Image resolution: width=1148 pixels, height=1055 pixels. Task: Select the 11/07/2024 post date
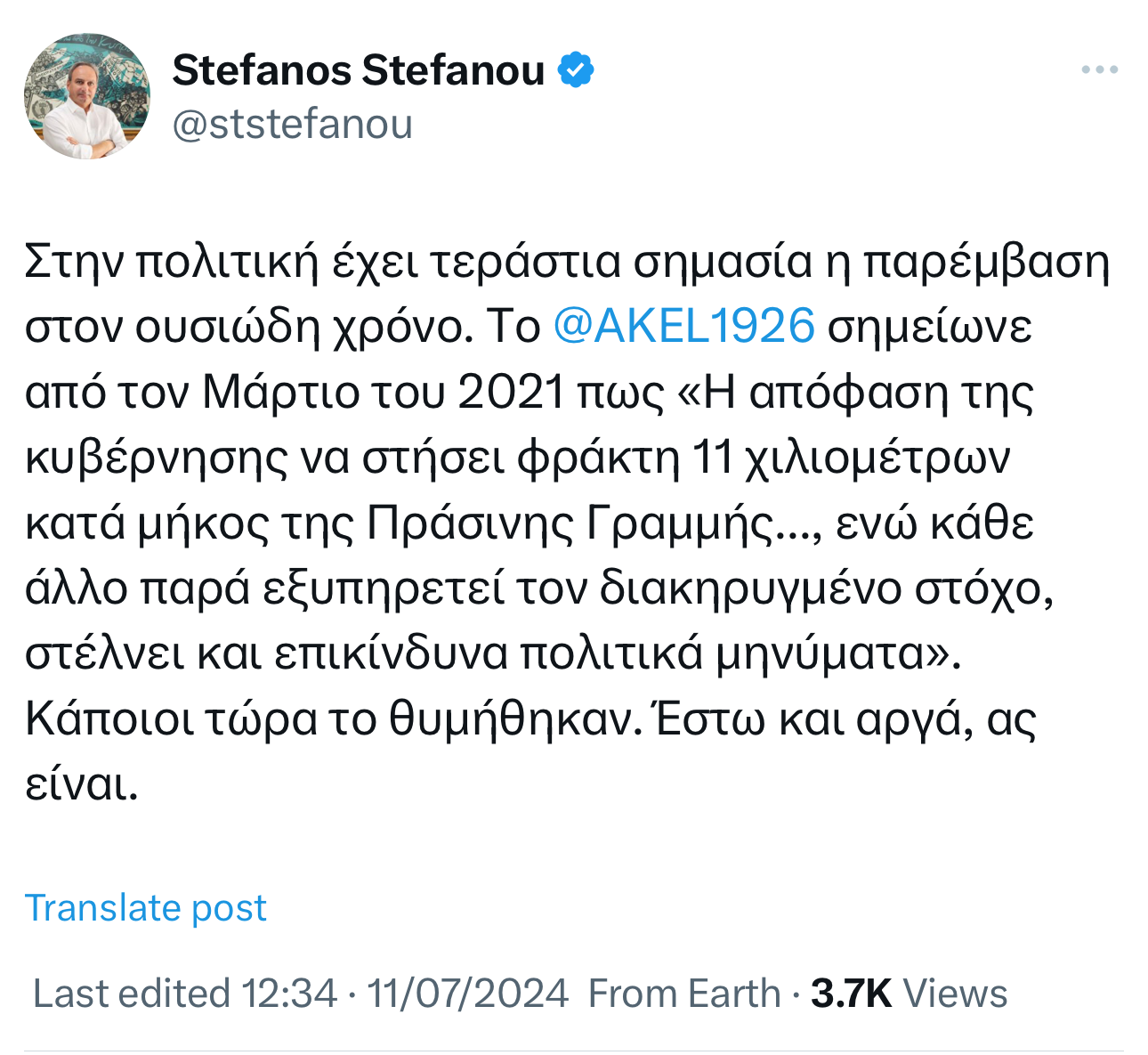[x=468, y=993]
